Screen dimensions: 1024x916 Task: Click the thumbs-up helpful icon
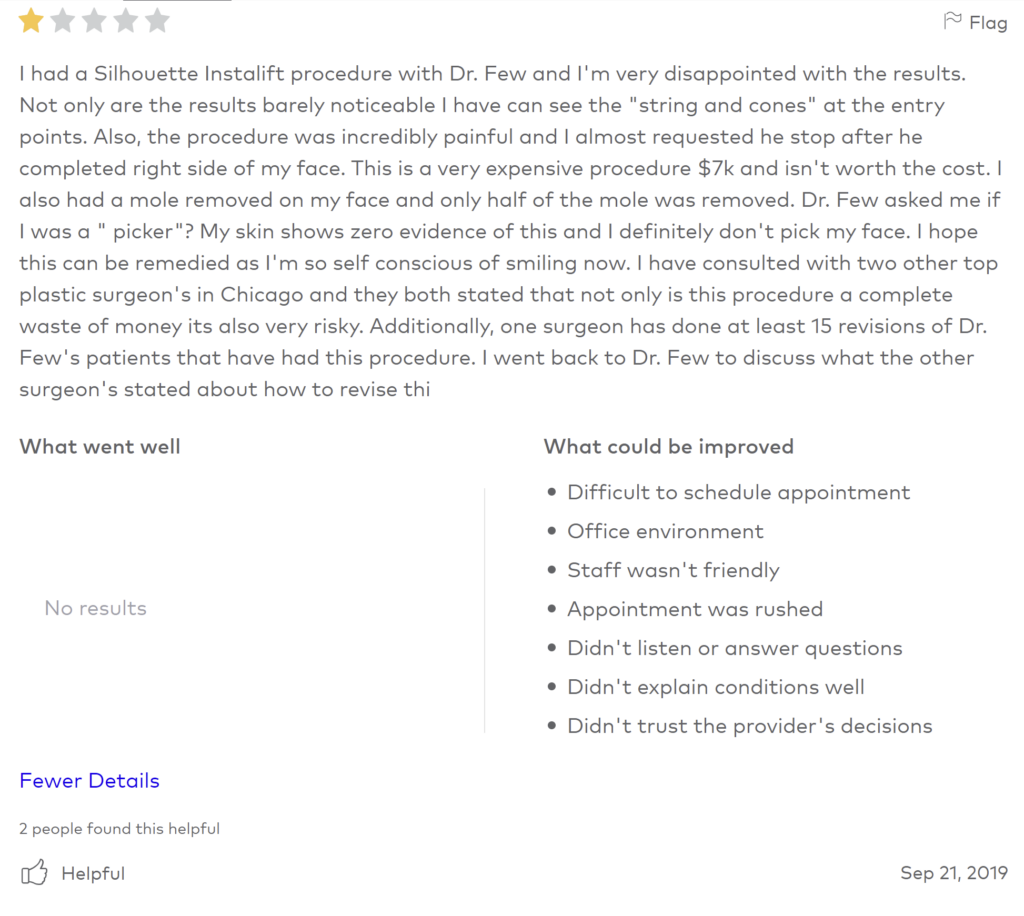pyautogui.click(x=34, y=872)
